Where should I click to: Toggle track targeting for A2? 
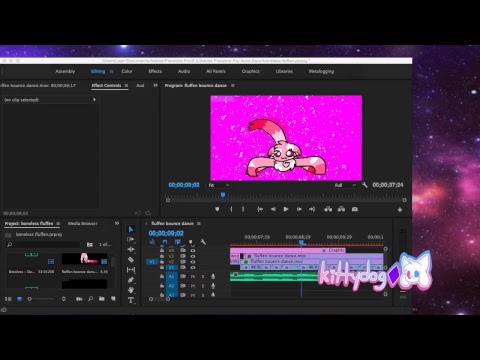click(x=171, y=286)
